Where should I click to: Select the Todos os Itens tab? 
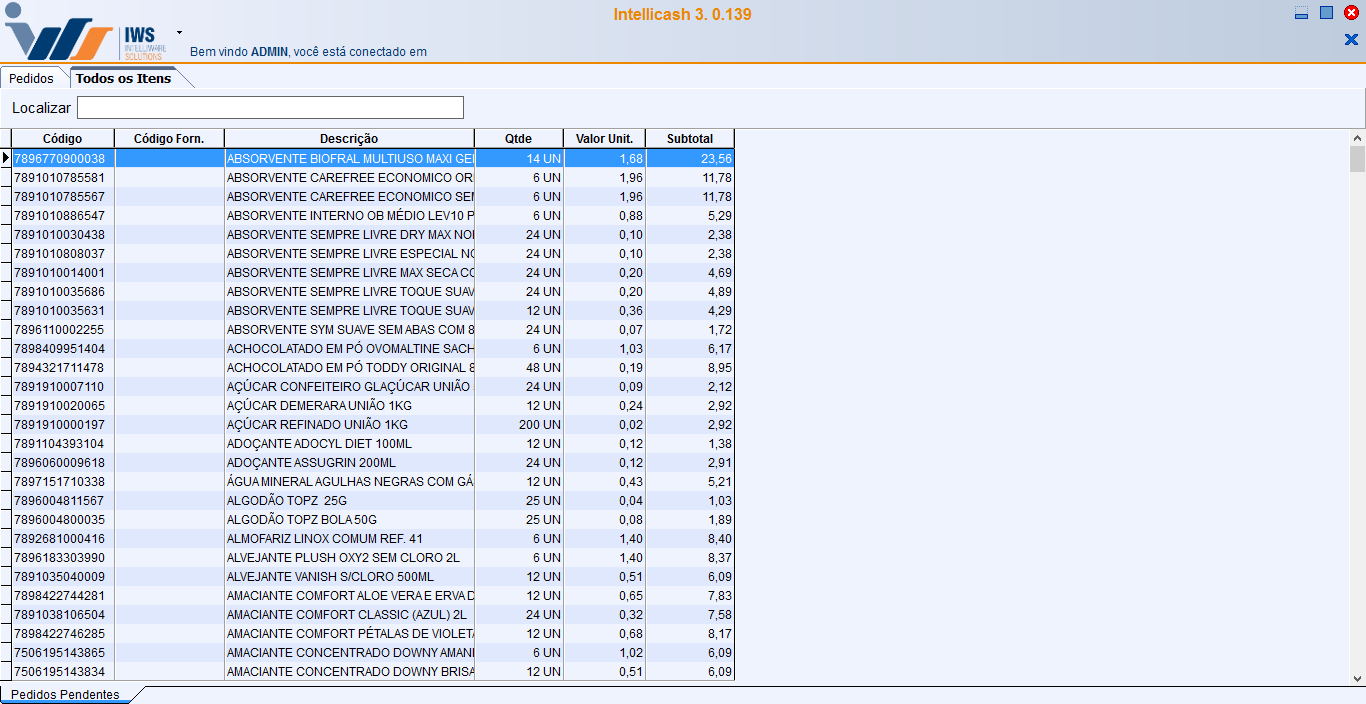[124, 78]
